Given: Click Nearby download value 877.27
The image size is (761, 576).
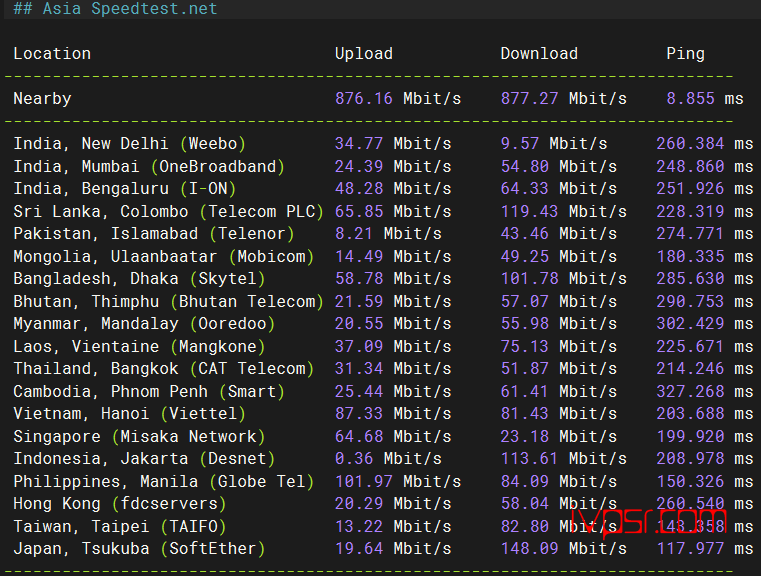Looking at the screenshot, I should click(x=529, y=99).
